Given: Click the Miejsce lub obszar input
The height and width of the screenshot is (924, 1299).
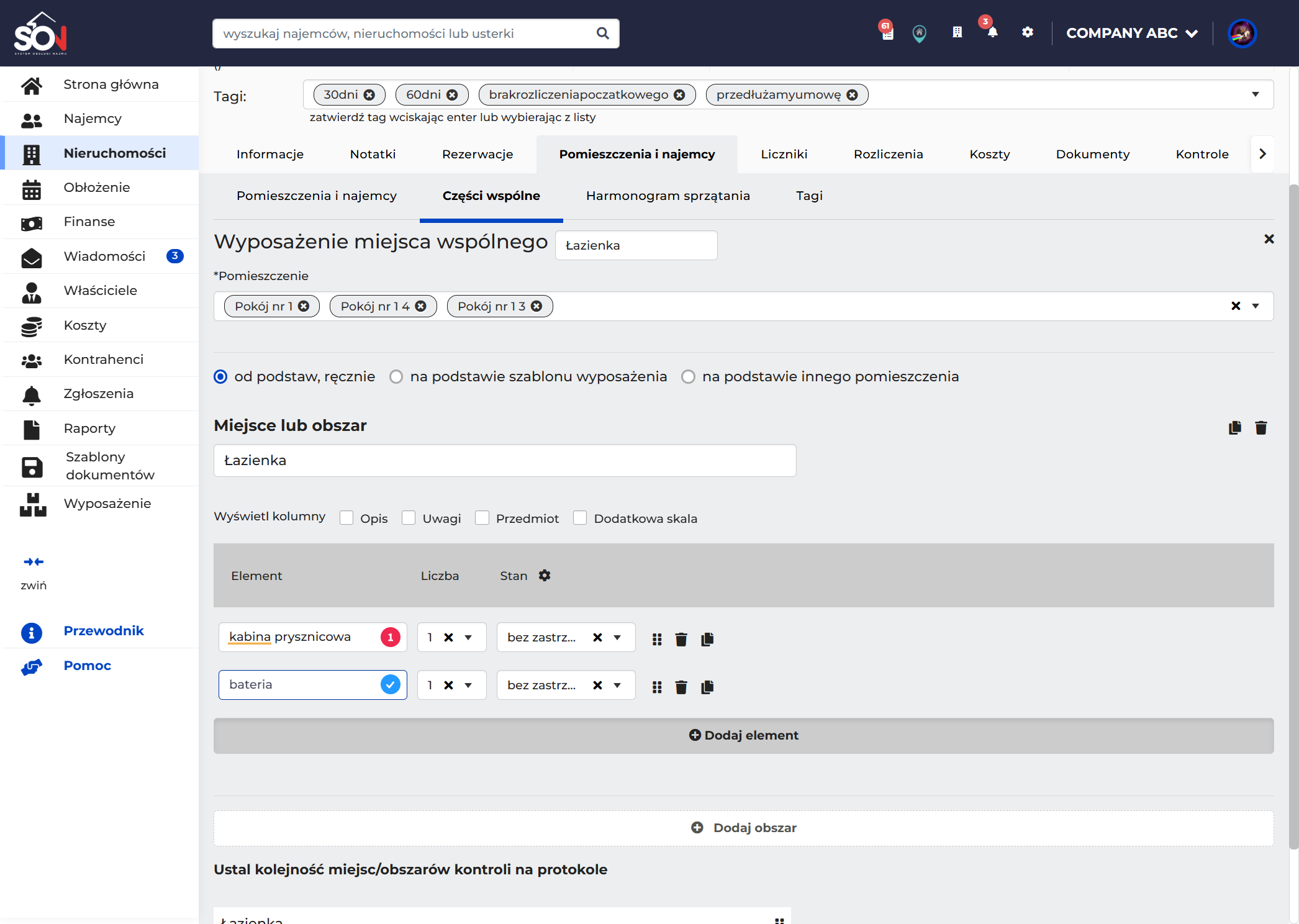Looking at the screenshot, I should pos(505,461).
